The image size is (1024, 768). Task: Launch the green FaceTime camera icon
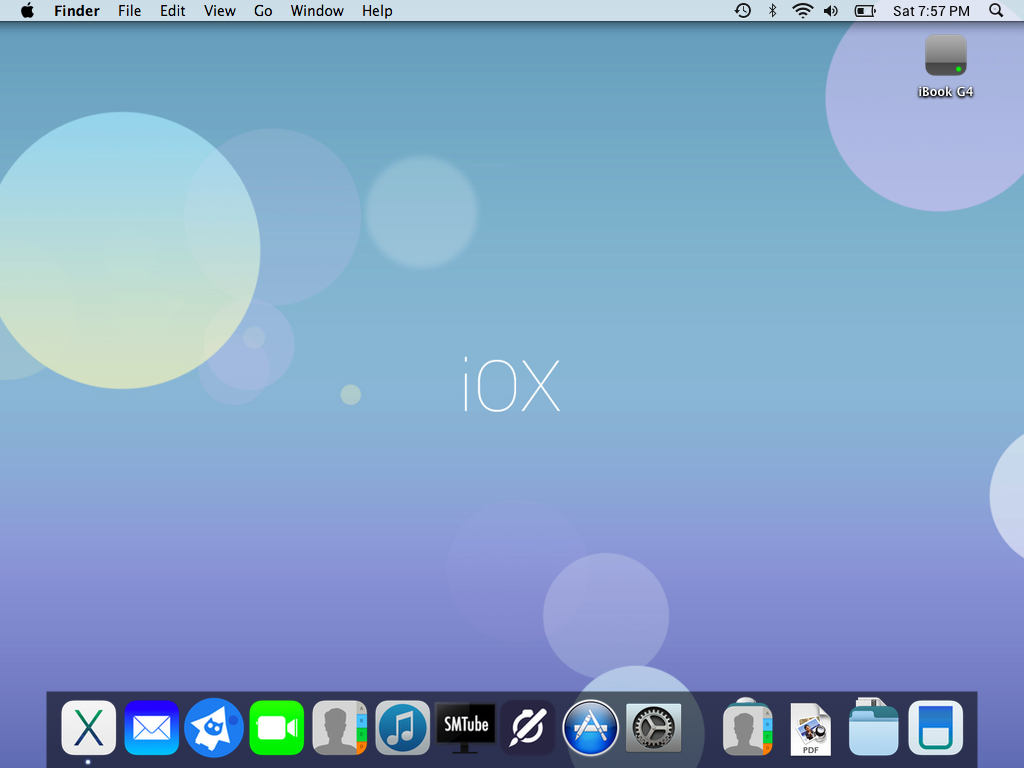point(277,728)
